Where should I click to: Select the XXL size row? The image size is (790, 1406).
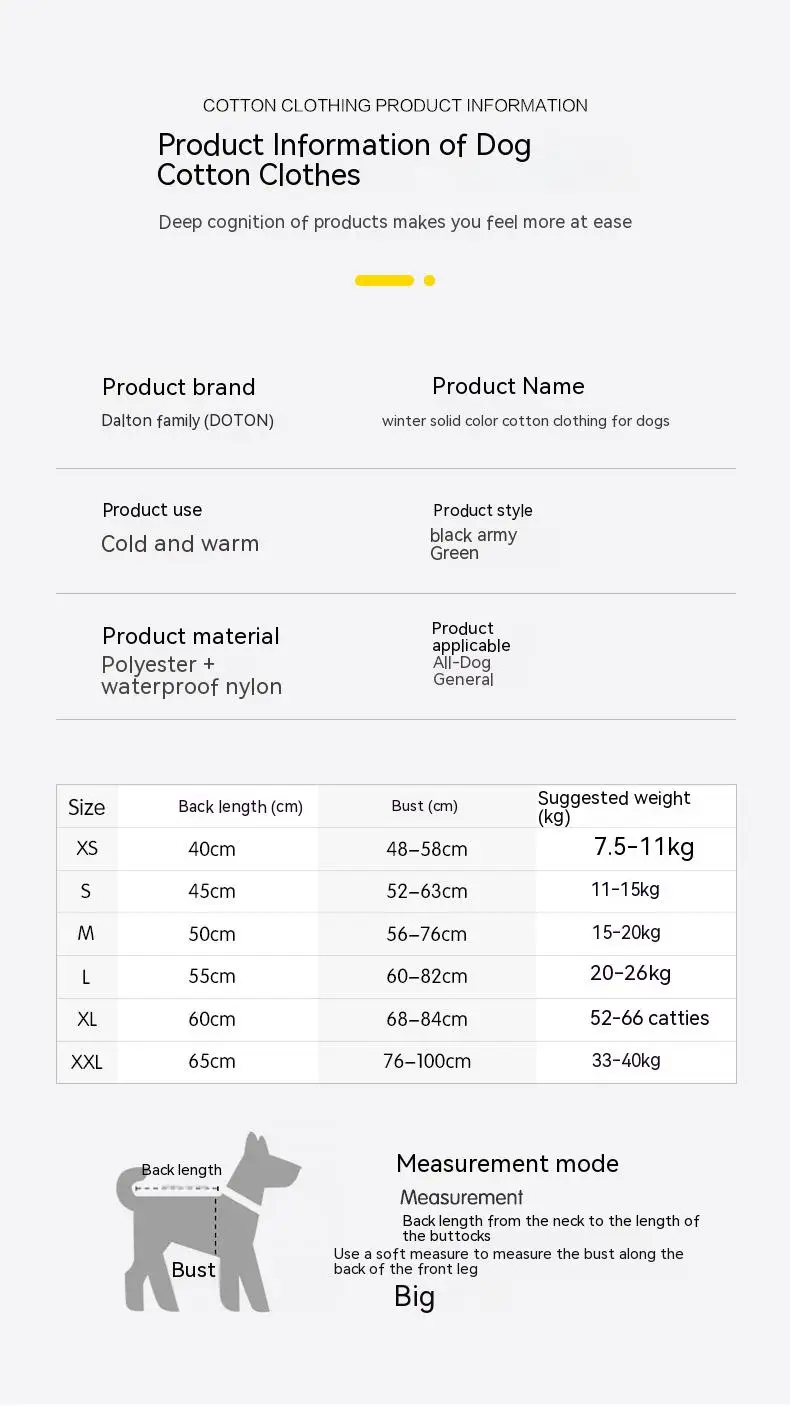[x=396, y=1061]
